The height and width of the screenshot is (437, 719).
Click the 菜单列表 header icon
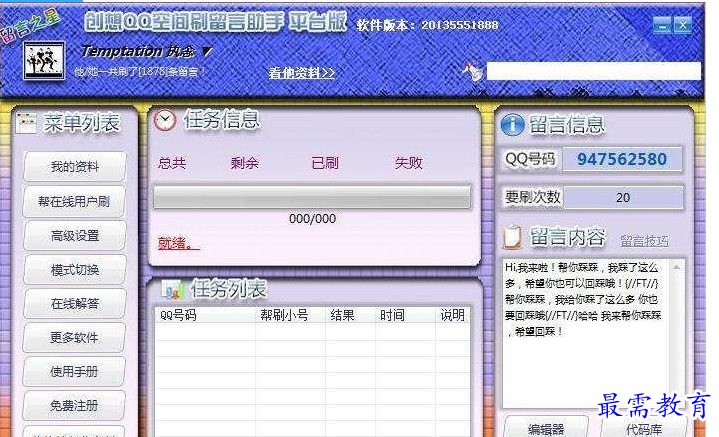[x=26, y=122]
